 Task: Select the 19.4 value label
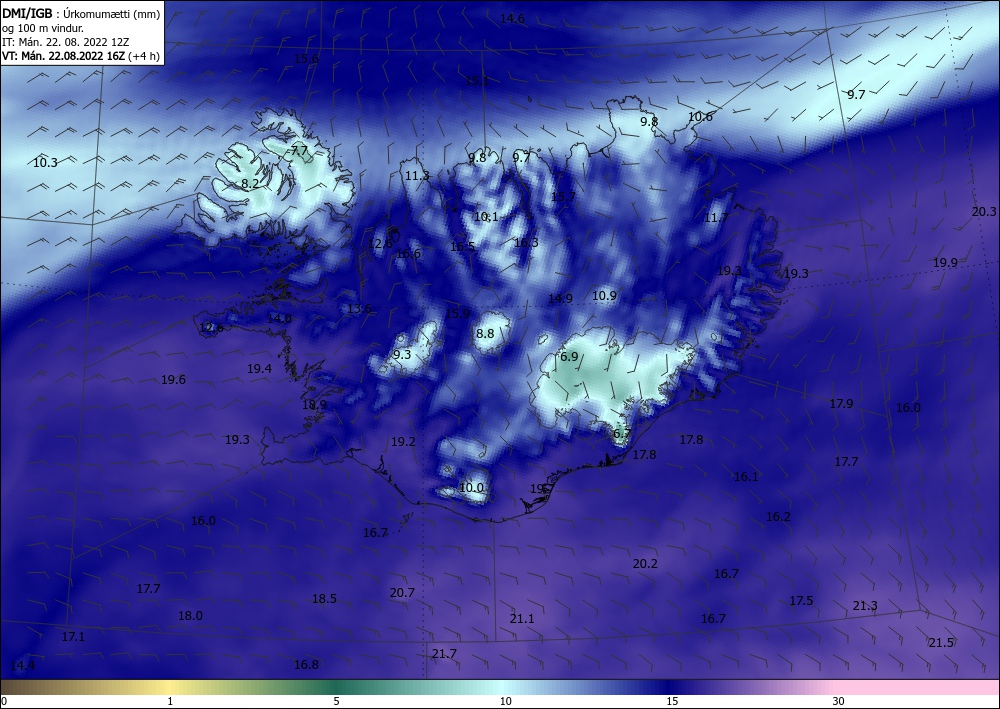tap(260, 369)
